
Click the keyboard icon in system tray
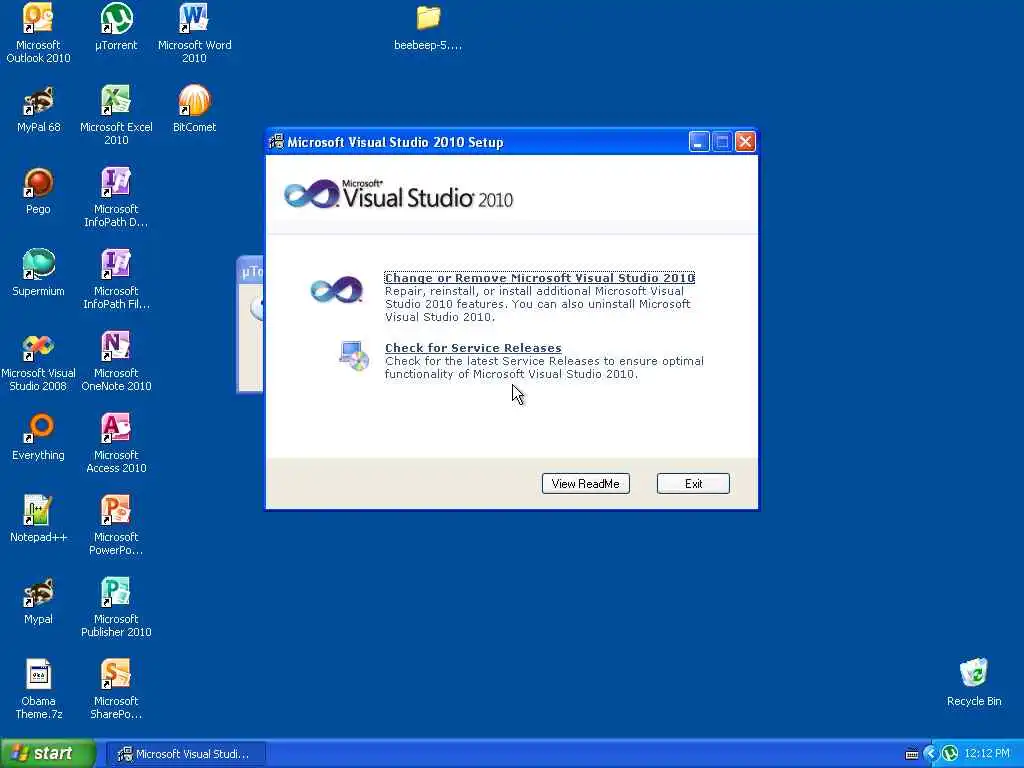[912, 754]
